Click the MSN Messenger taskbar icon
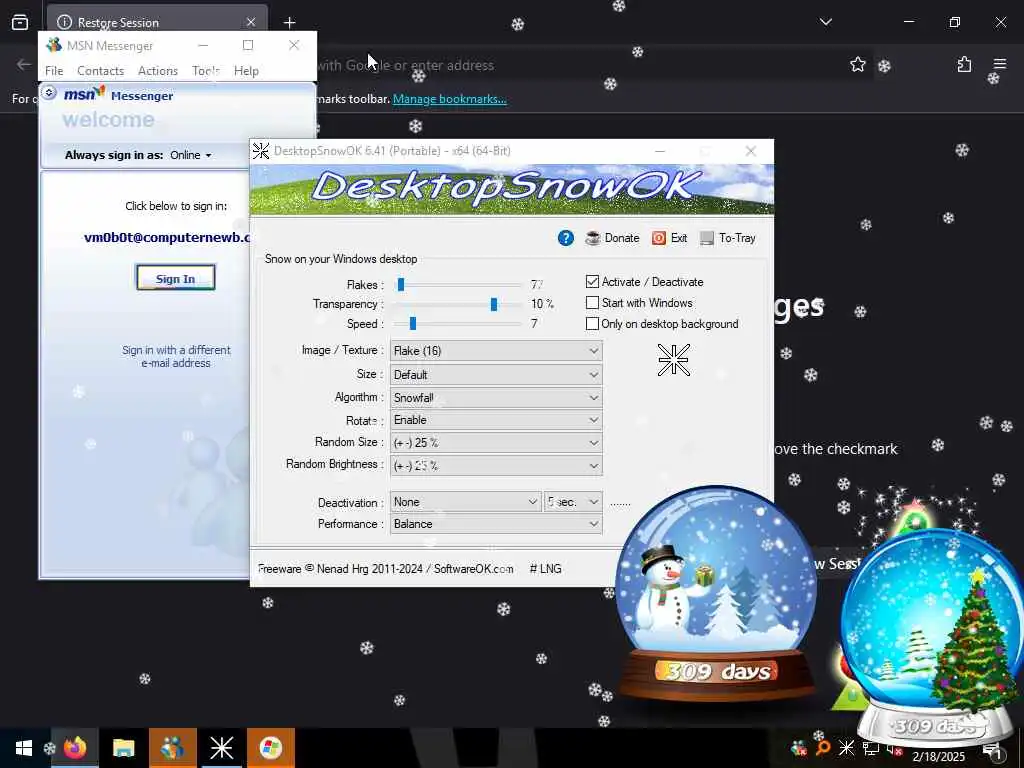Screen dimensions: 1024x768 [x=172, y=748]
